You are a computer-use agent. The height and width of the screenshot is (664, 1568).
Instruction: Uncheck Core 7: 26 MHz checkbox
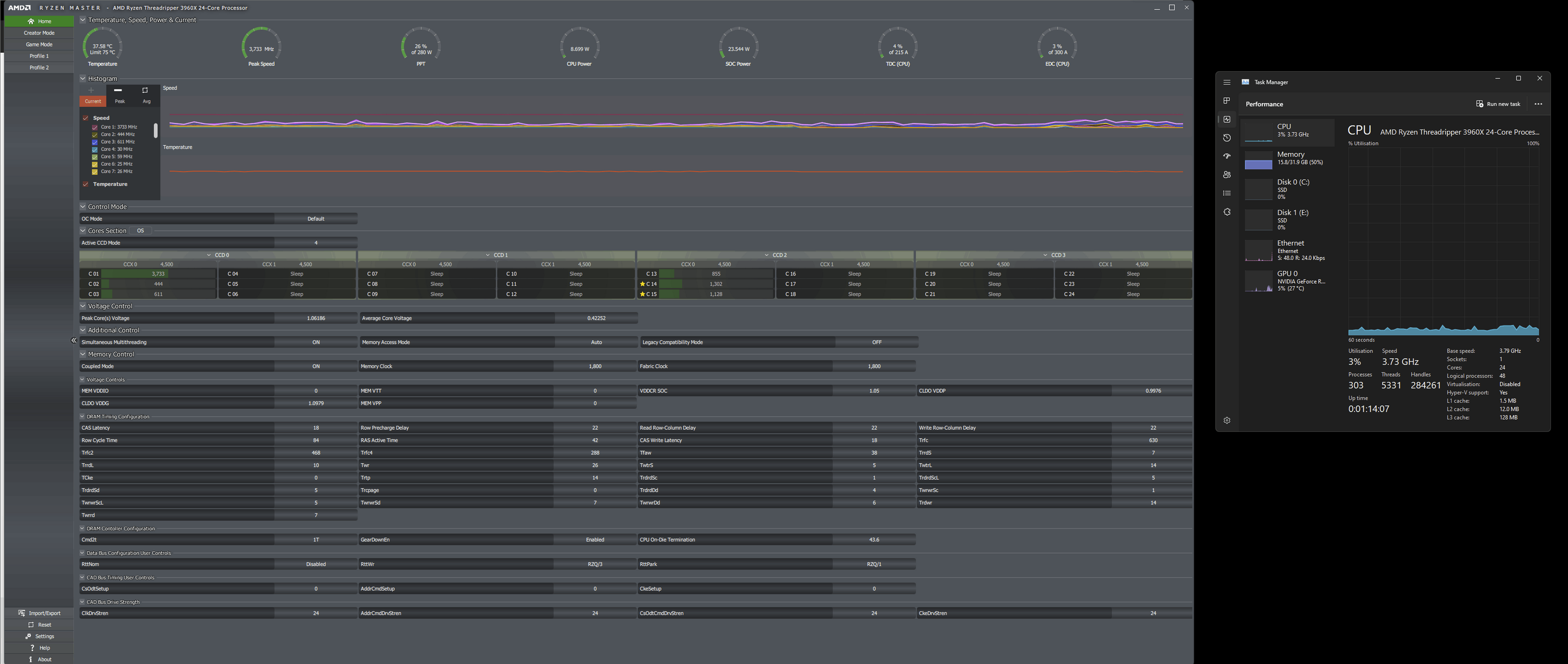pyautogui.click(x=95, y=171)
